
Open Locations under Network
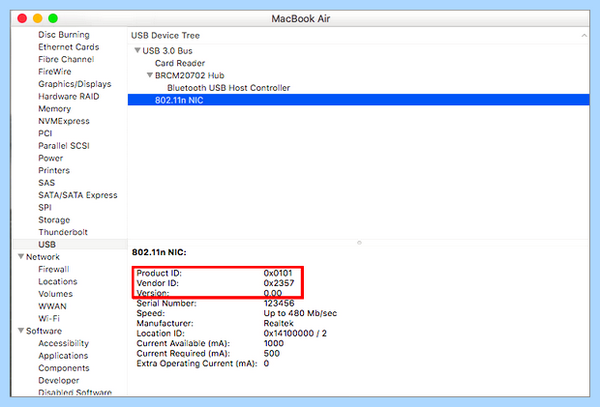[58, 282]
